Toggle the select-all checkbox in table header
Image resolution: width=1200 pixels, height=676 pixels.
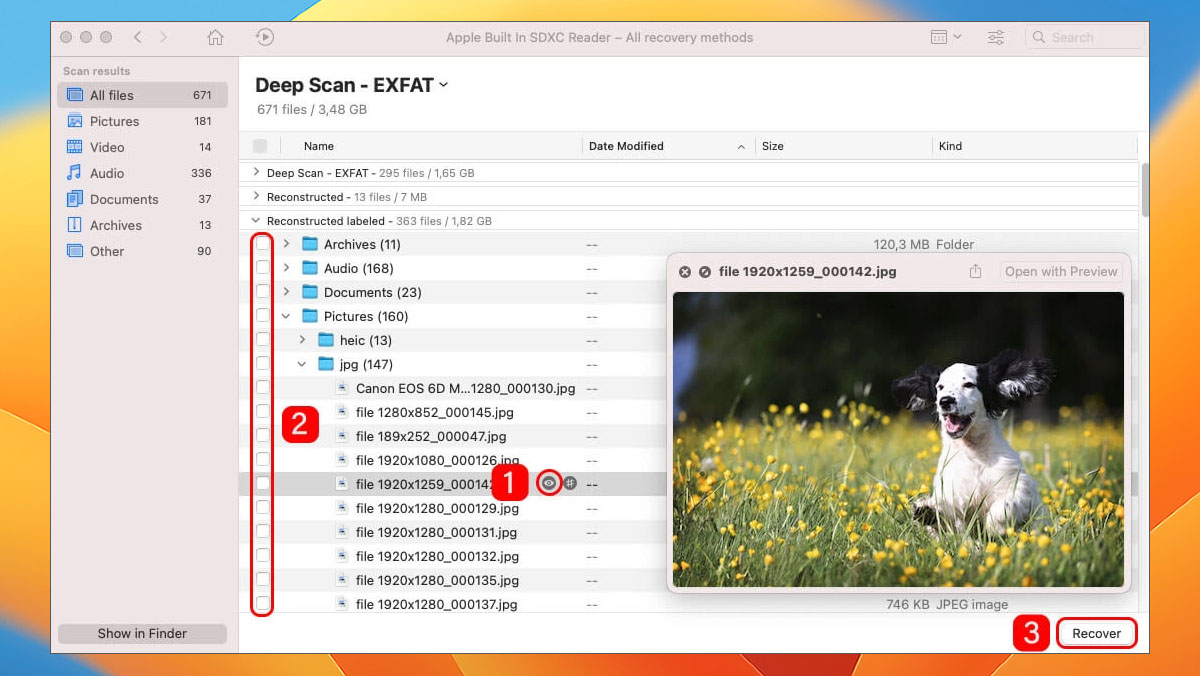260,146
